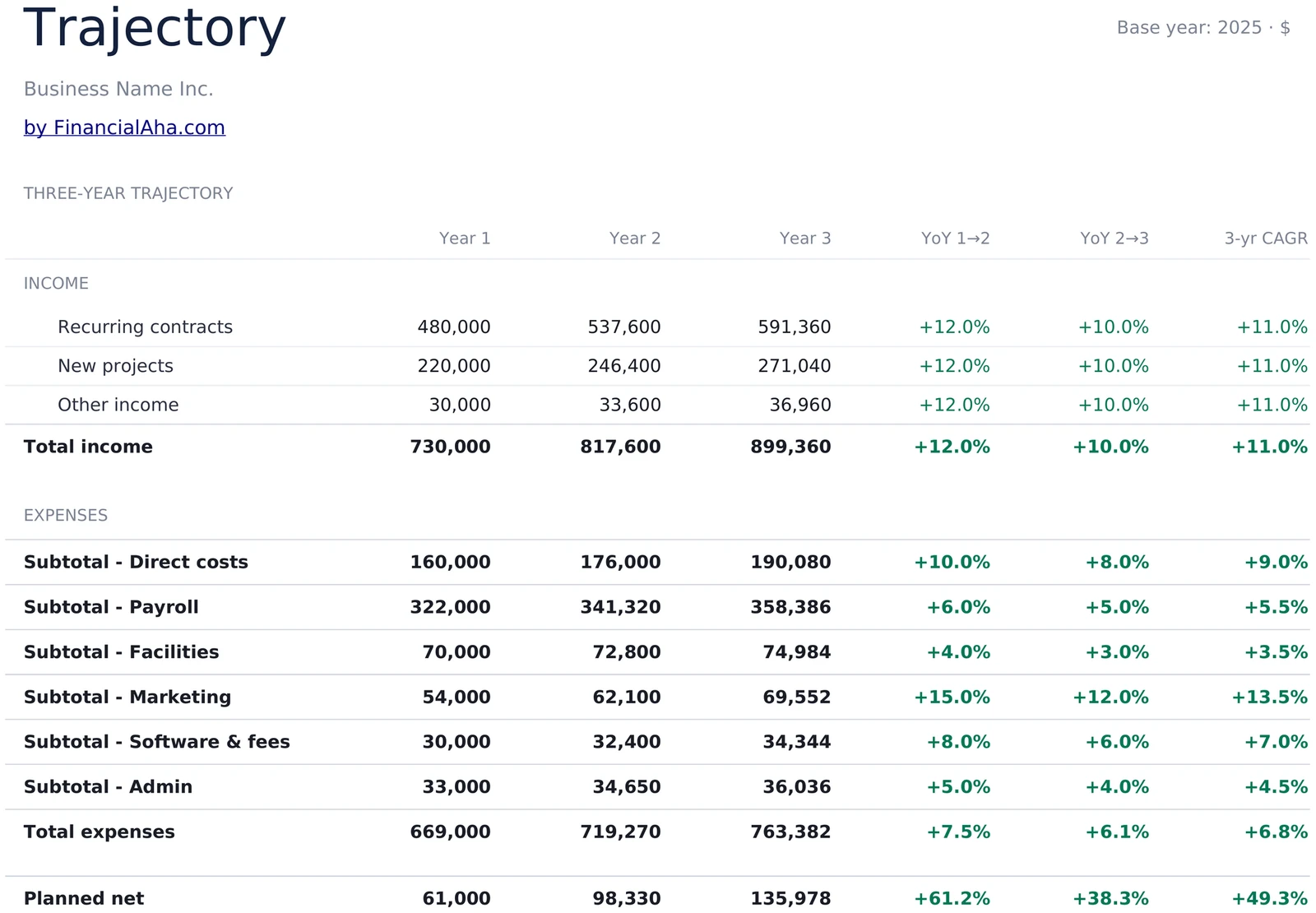This screenshot has height=913, width=1316.
Task: Click New projects Year 1 value 220,000
Action: pos(454,366)
